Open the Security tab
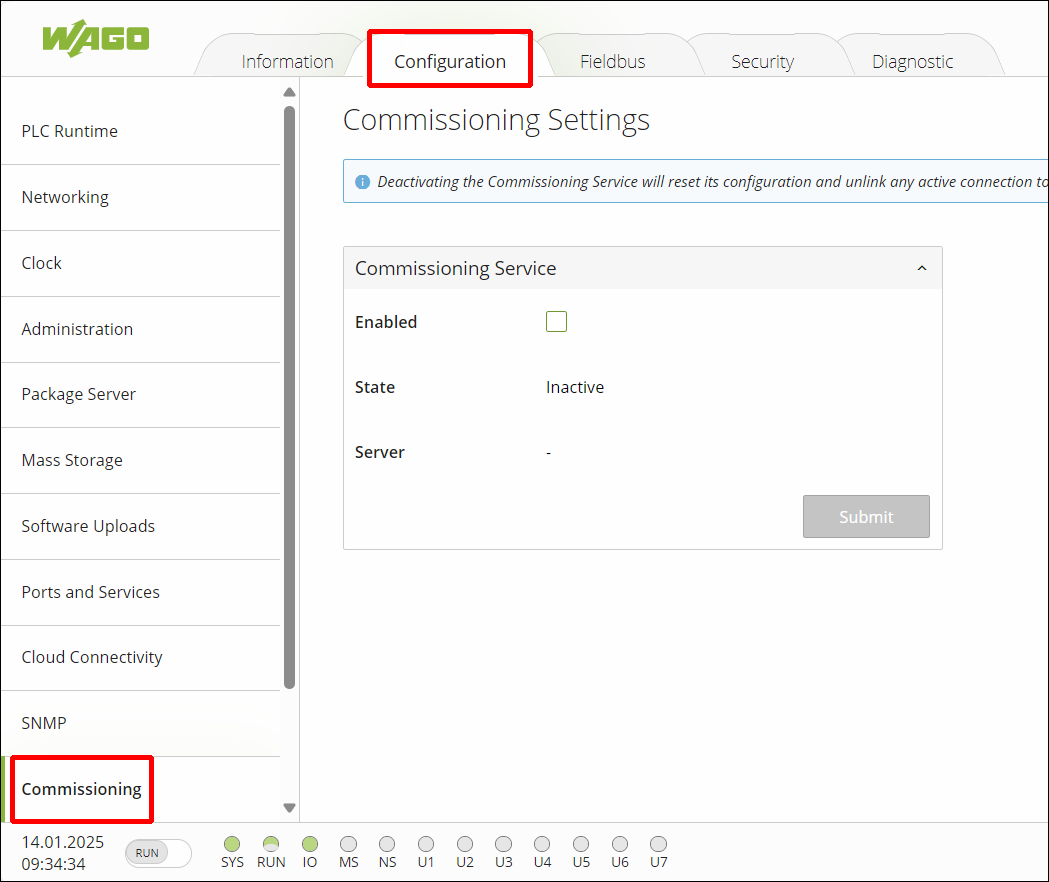This screenshot has width=1049, height=882. click(x=762, y=60)
